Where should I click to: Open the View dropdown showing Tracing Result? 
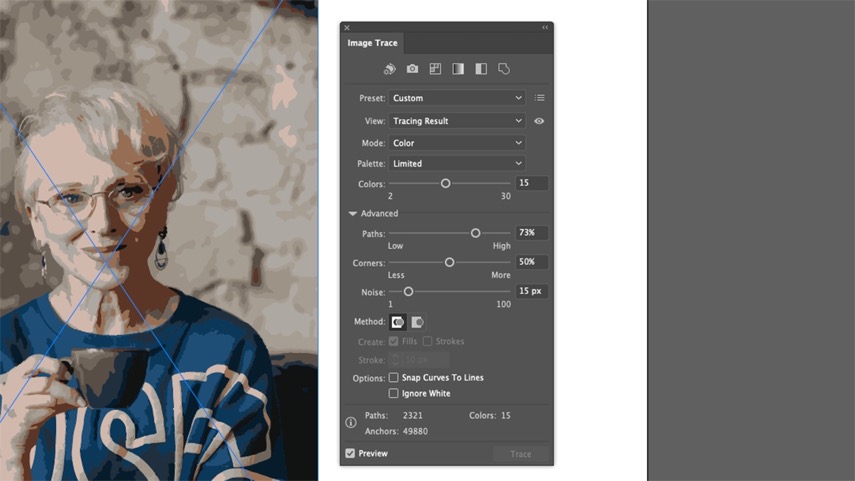(x=457, y=121)
